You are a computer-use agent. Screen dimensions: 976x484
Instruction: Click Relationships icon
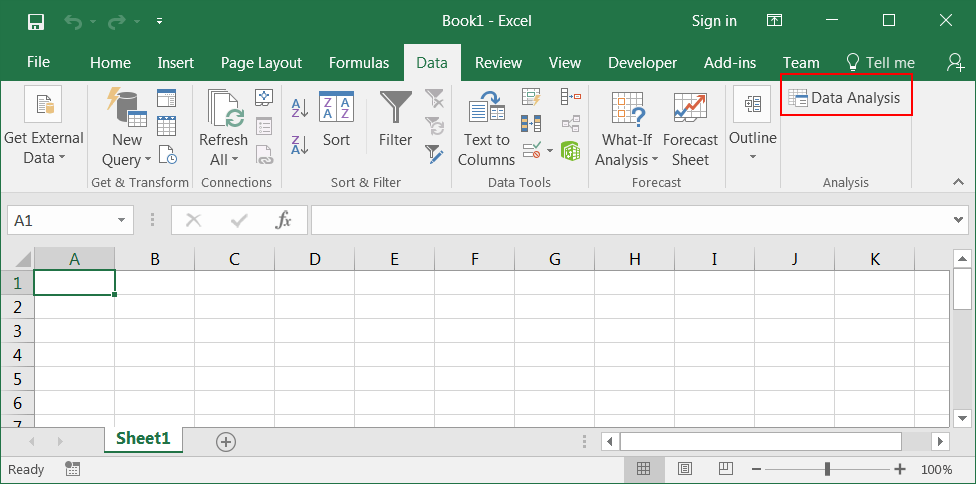pos(570,123)
